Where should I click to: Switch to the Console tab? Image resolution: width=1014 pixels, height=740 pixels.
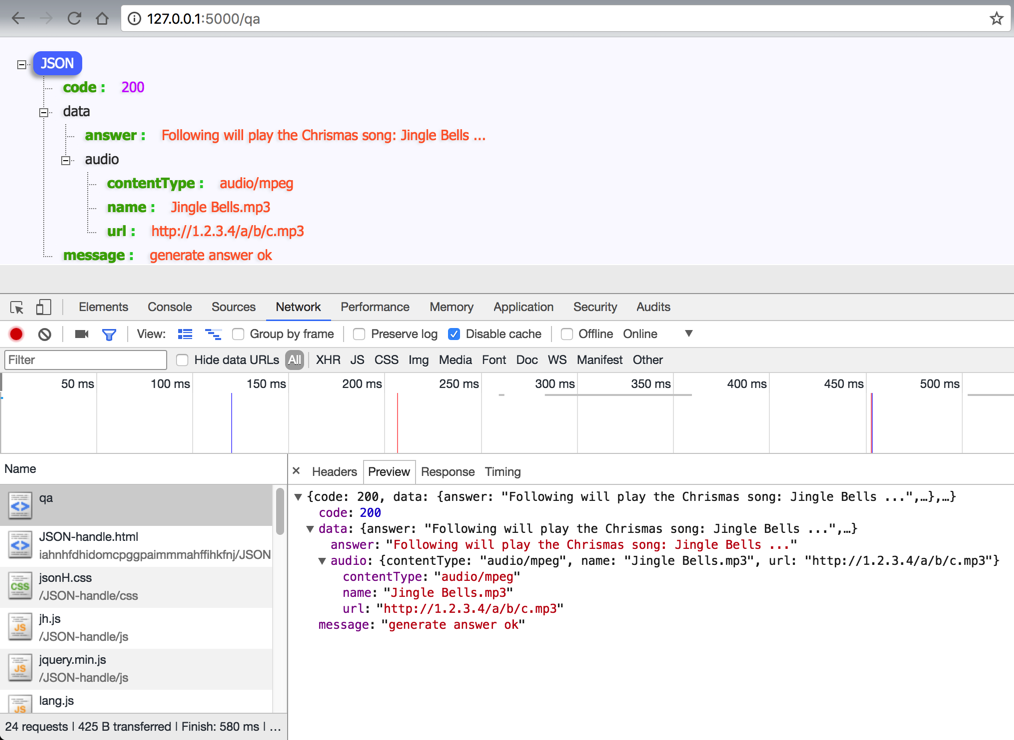tap(169, 307)
